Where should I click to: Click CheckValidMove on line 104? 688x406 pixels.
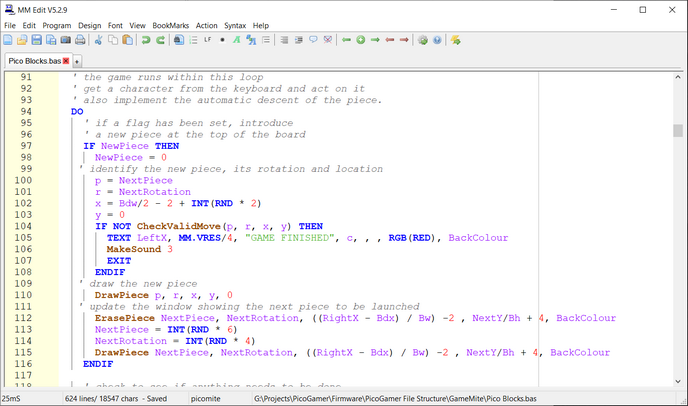(x=179, y=226)
